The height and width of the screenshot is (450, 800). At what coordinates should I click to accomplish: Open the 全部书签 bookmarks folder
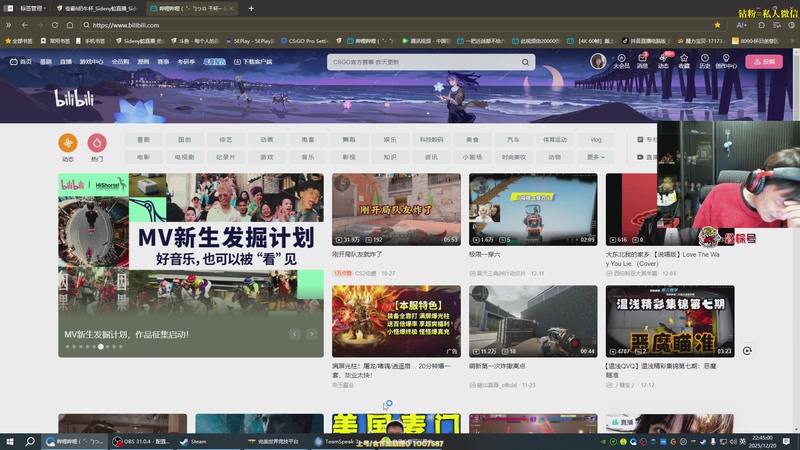click(19, 41)
